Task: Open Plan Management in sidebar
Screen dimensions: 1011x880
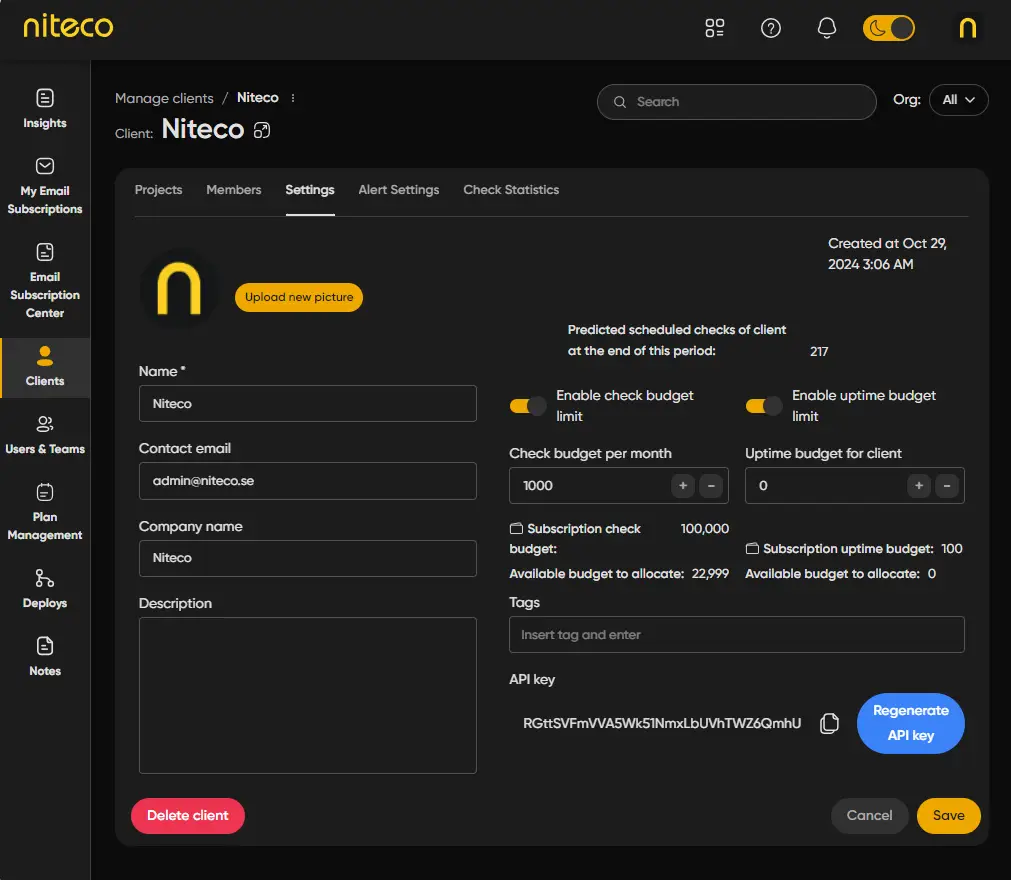Action: click(44, 512)
